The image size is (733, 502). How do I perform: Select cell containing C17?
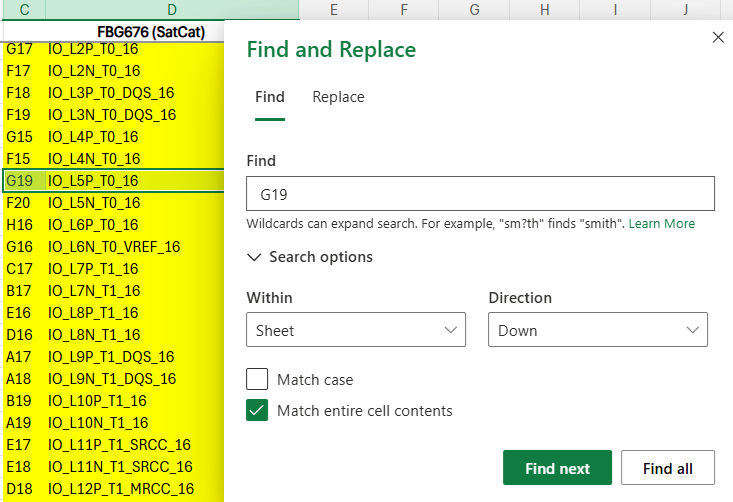point(24,268)
